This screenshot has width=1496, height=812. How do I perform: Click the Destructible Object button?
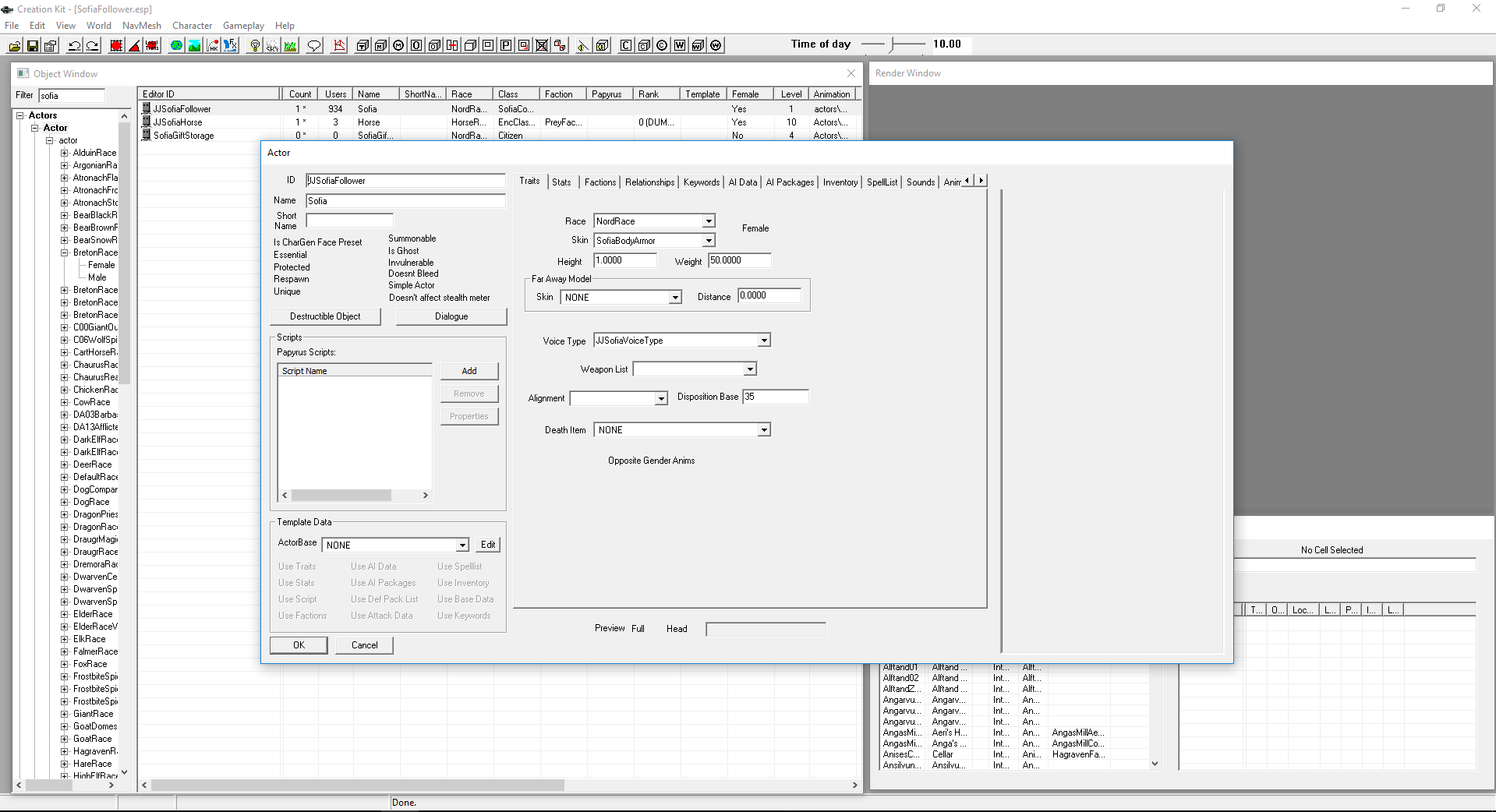click(x=325, y=316)
